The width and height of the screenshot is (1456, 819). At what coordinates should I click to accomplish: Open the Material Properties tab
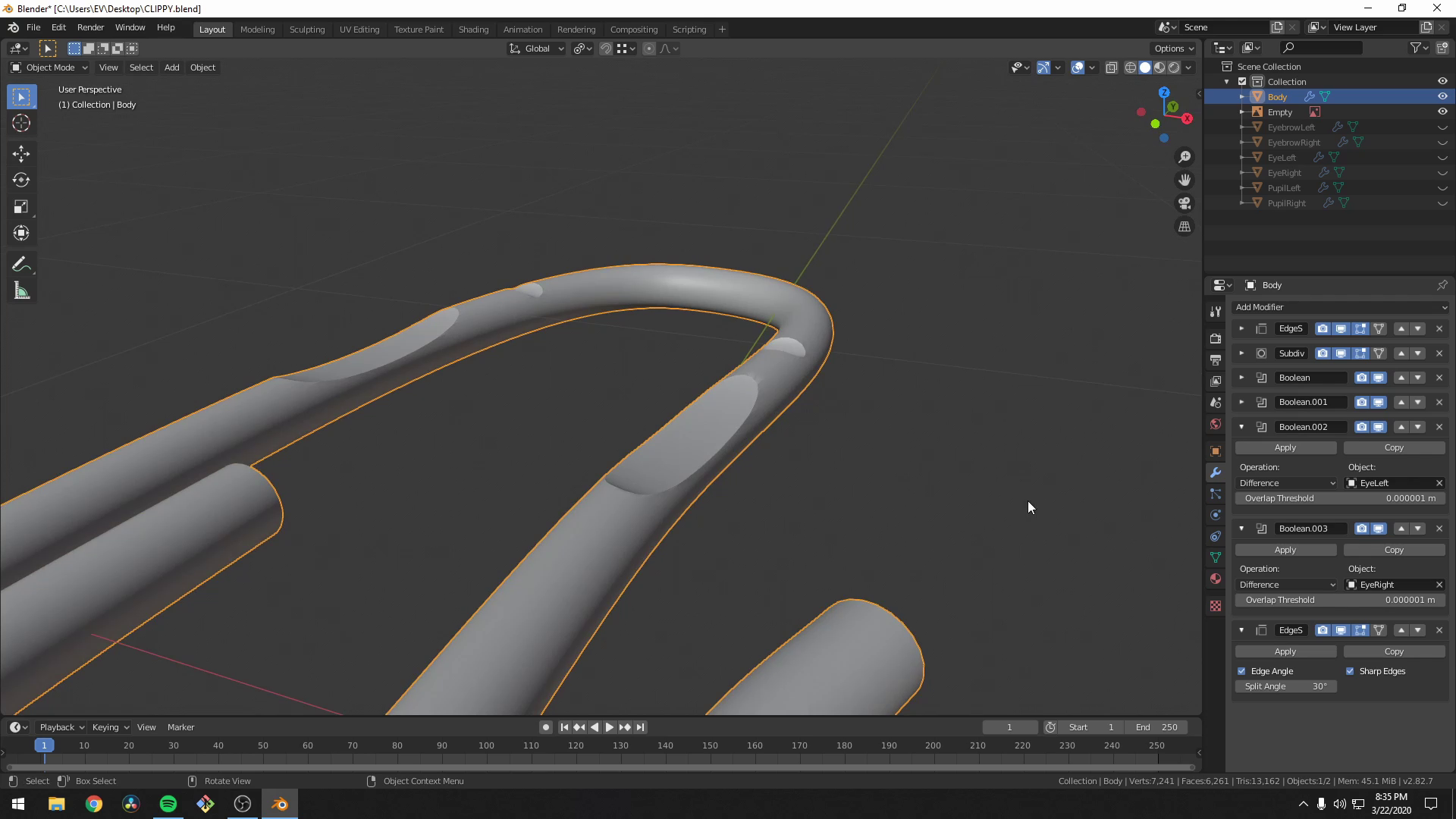pos(1216,579)
